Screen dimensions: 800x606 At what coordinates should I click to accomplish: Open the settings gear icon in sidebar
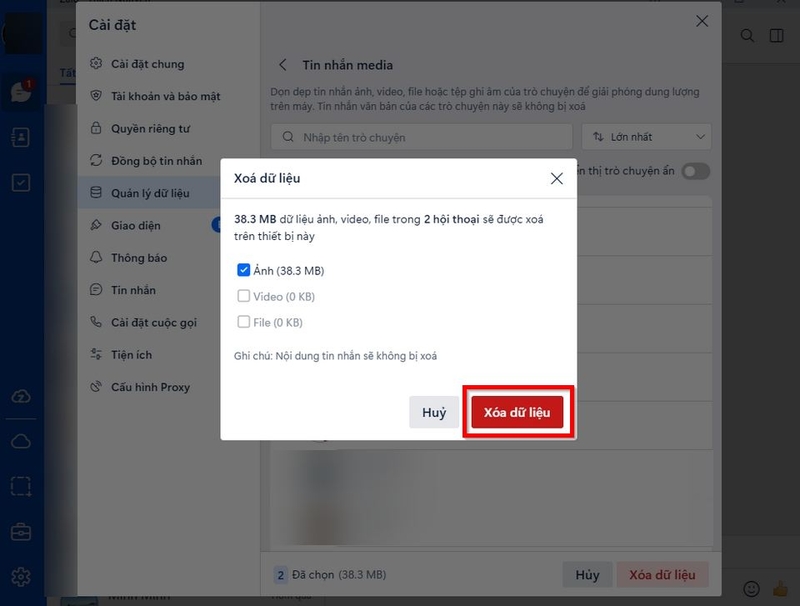pos(20,577)
